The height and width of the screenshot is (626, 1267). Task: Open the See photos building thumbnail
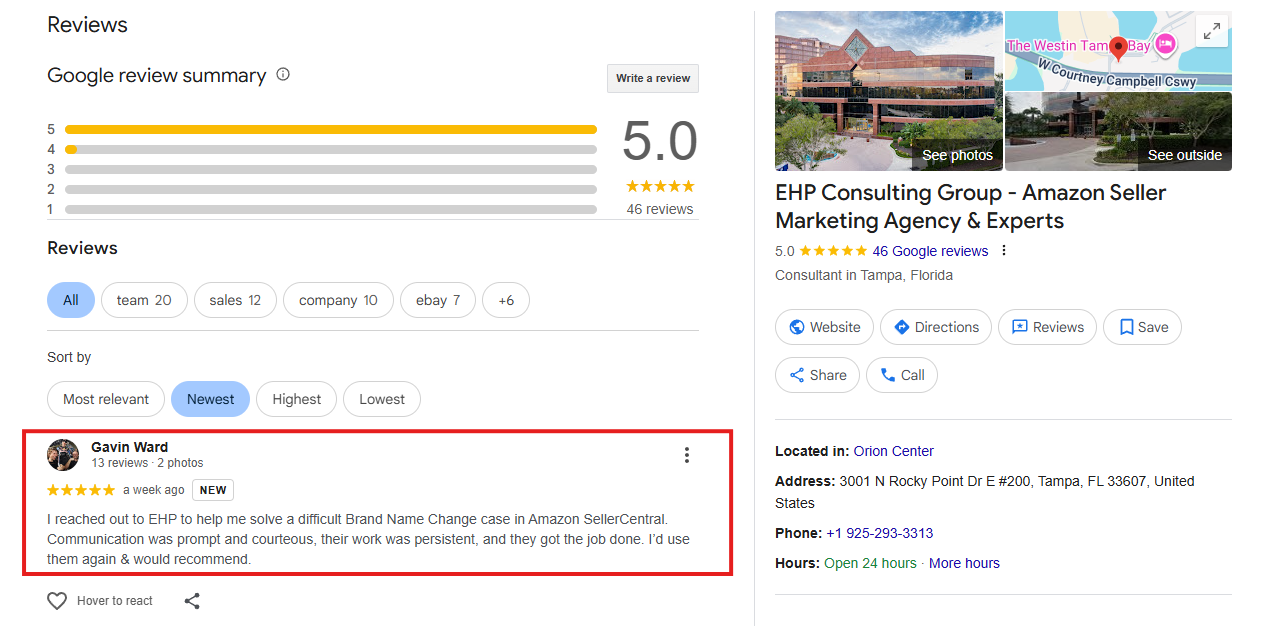tap(888, 91)
